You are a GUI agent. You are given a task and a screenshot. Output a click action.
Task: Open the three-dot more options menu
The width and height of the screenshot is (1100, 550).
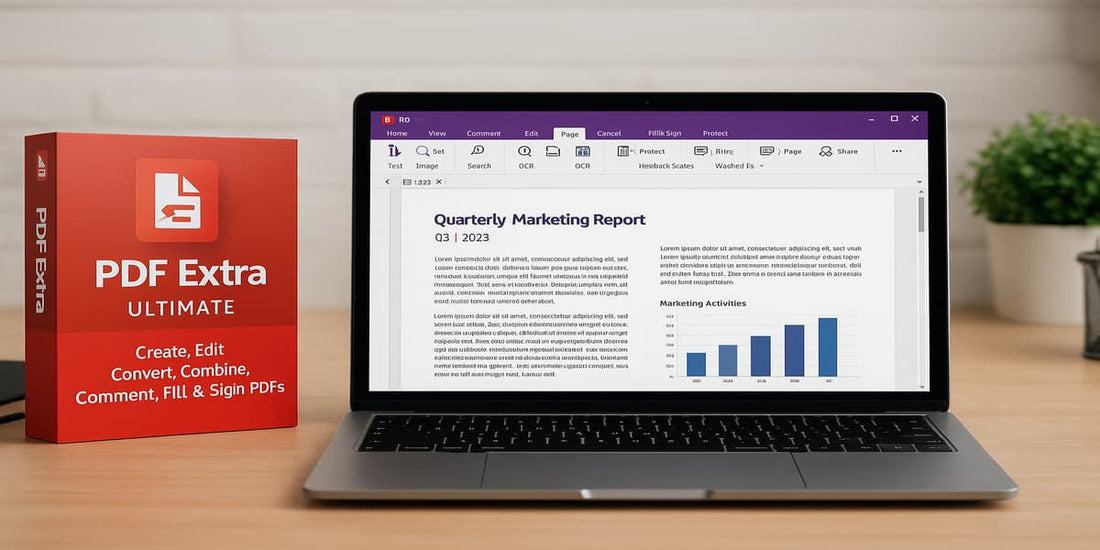pyautogui.click(x=896, y=151)
